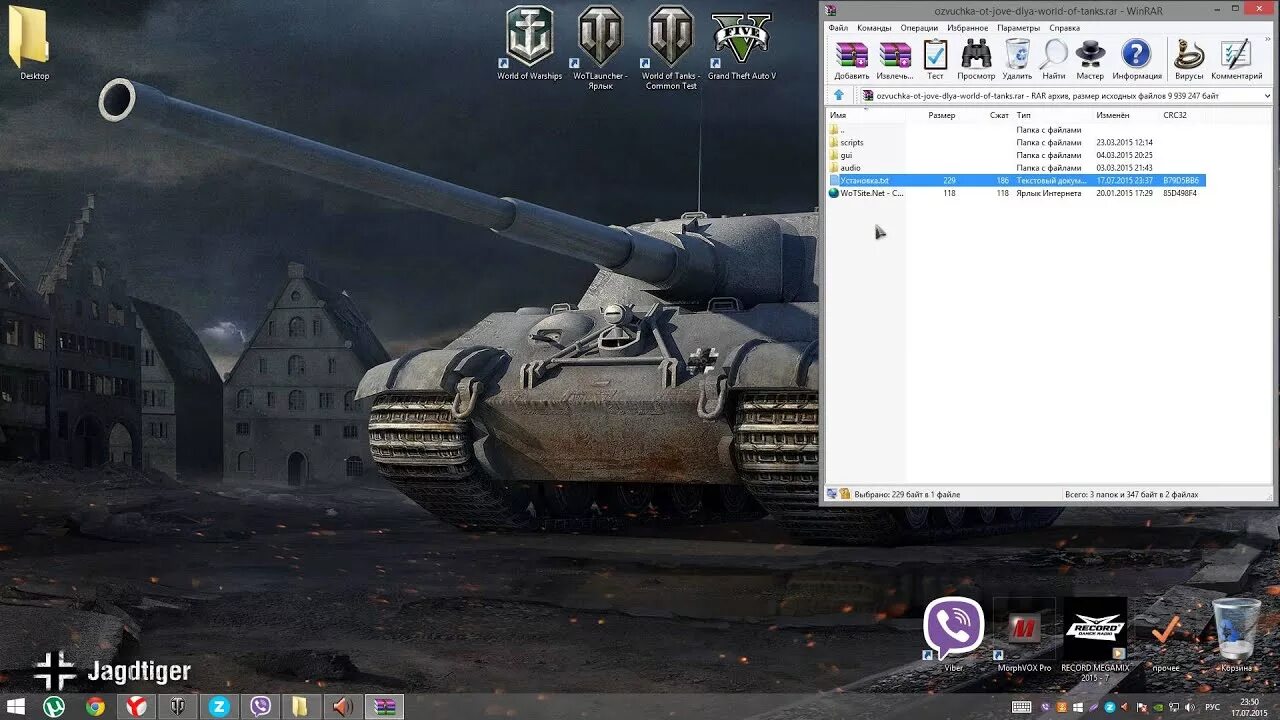Switch to WinRAR in the taskbar

(385, 707)
